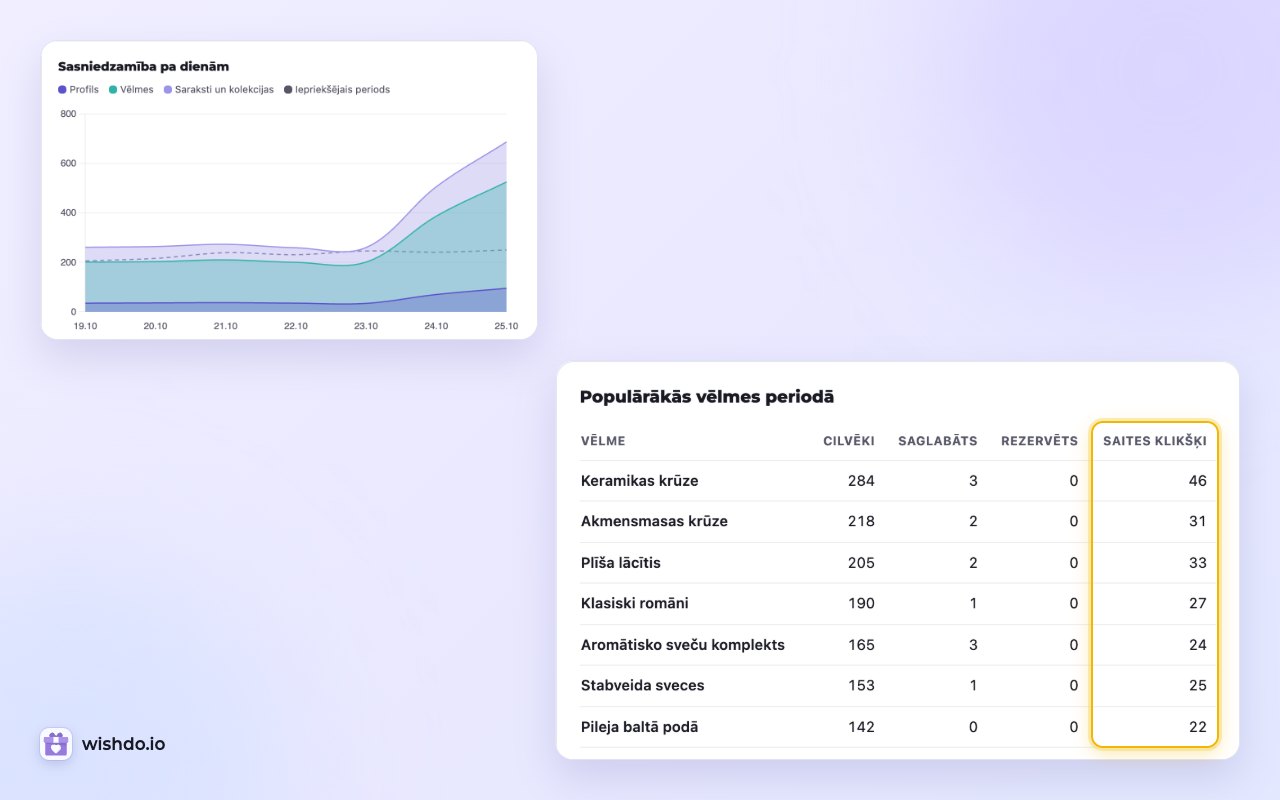1280x800 pixels.
Task: Sort table by Saites klikšķi column header
Action: [x=1155, y=441]
